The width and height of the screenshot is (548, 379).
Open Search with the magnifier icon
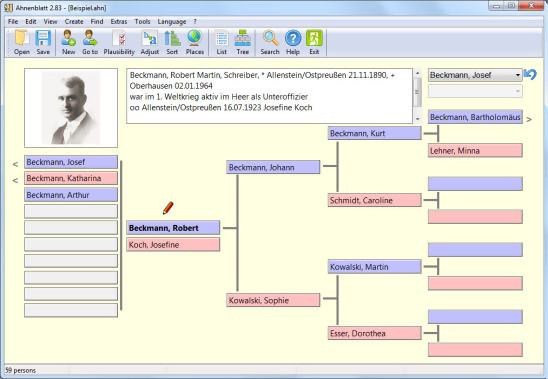[270, 42]
